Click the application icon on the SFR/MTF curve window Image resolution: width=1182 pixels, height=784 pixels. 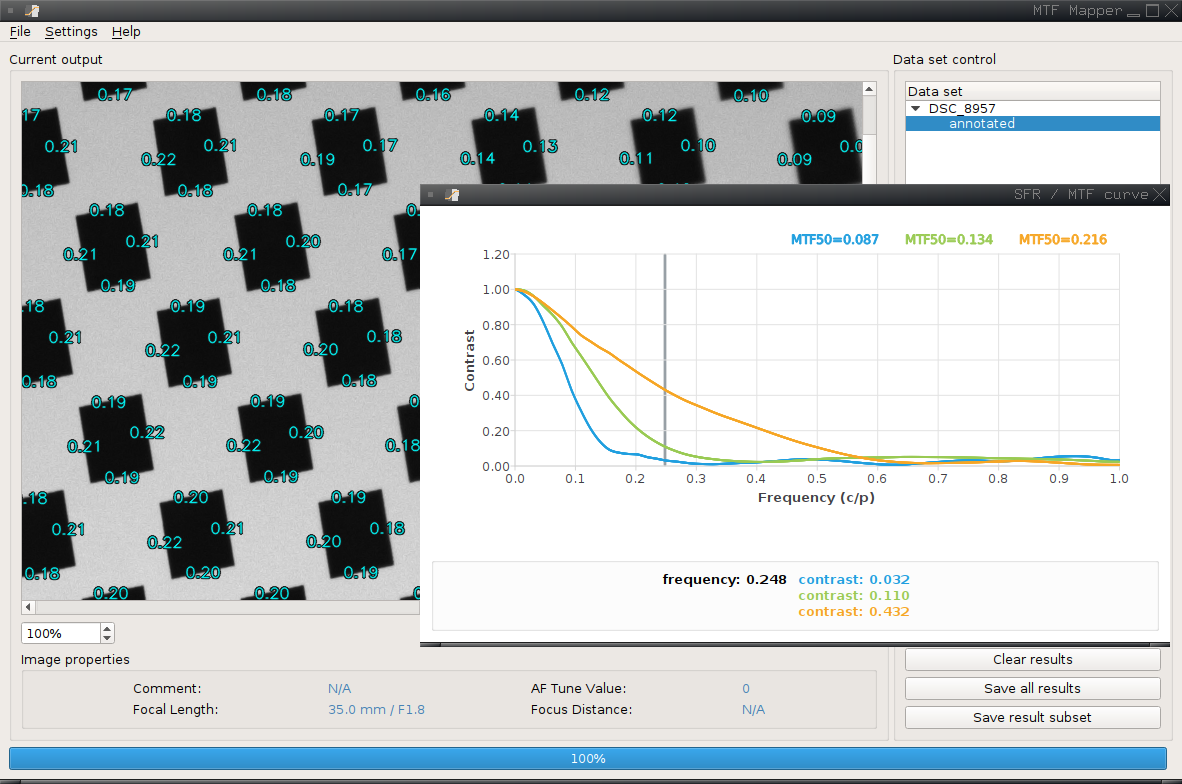450,194
